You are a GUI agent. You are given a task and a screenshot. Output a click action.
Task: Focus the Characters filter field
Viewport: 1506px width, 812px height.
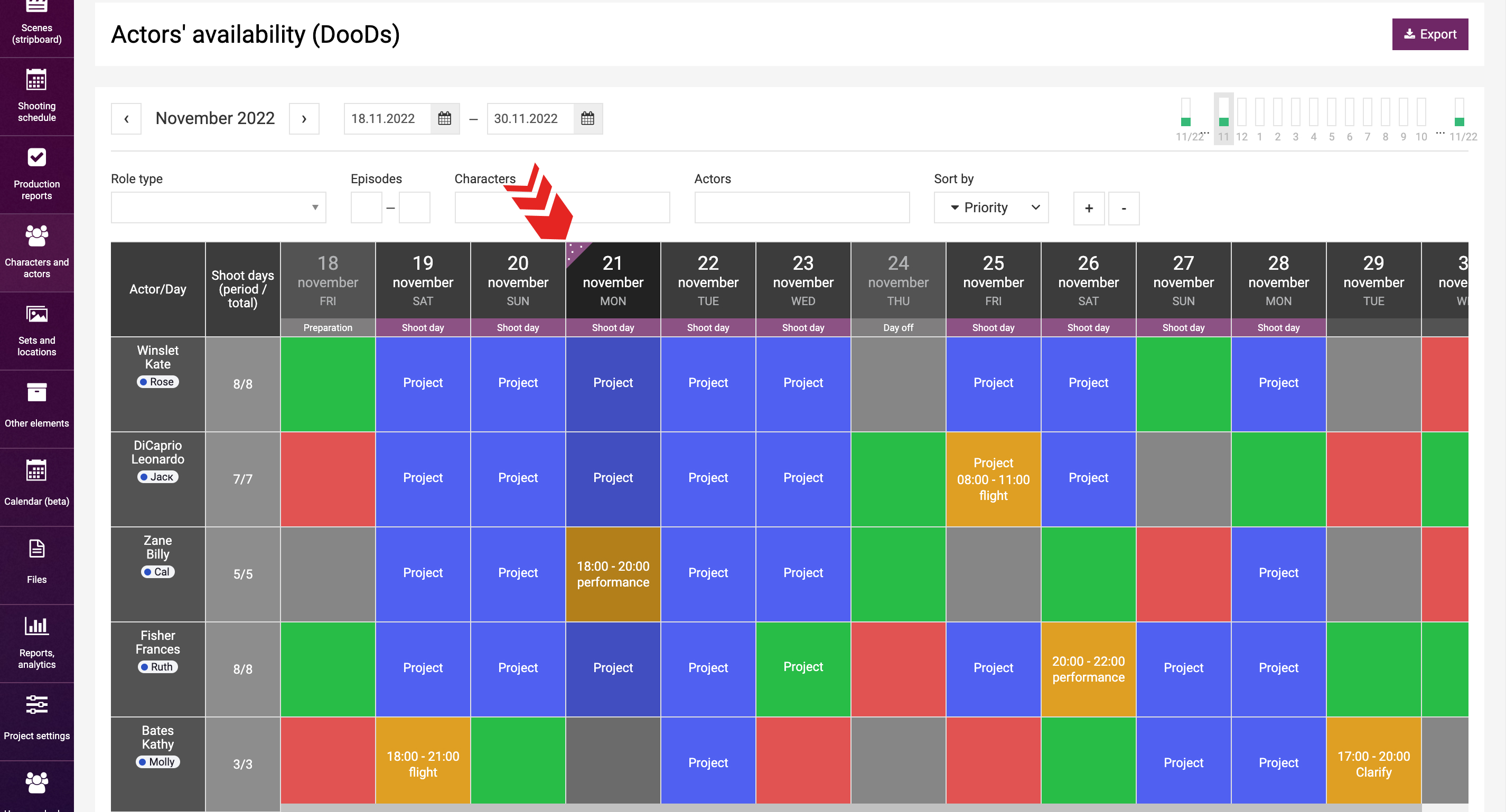(x=563, y=207)
